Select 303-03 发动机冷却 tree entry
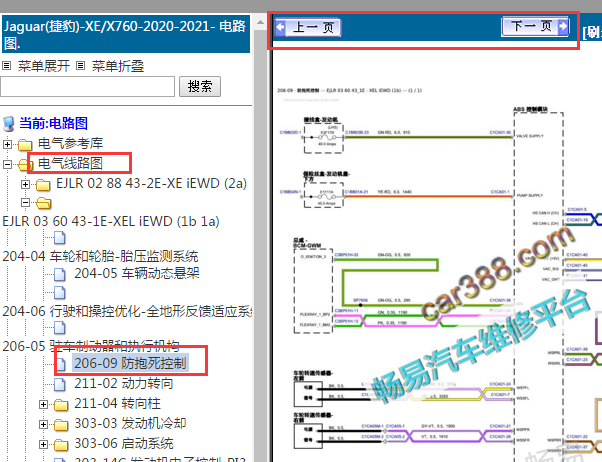Viewport: 602px width, 462px height. 130,423
